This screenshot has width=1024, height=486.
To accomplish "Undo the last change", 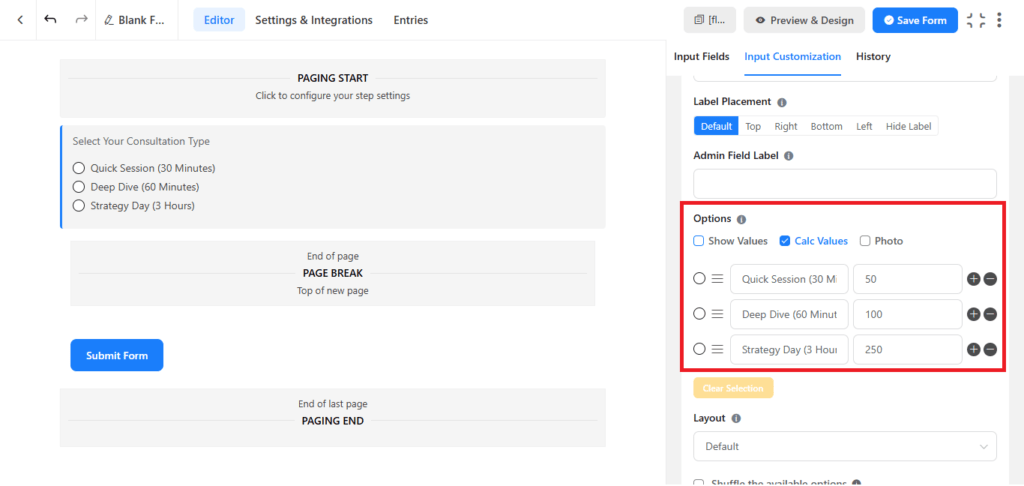I will 50,20.
